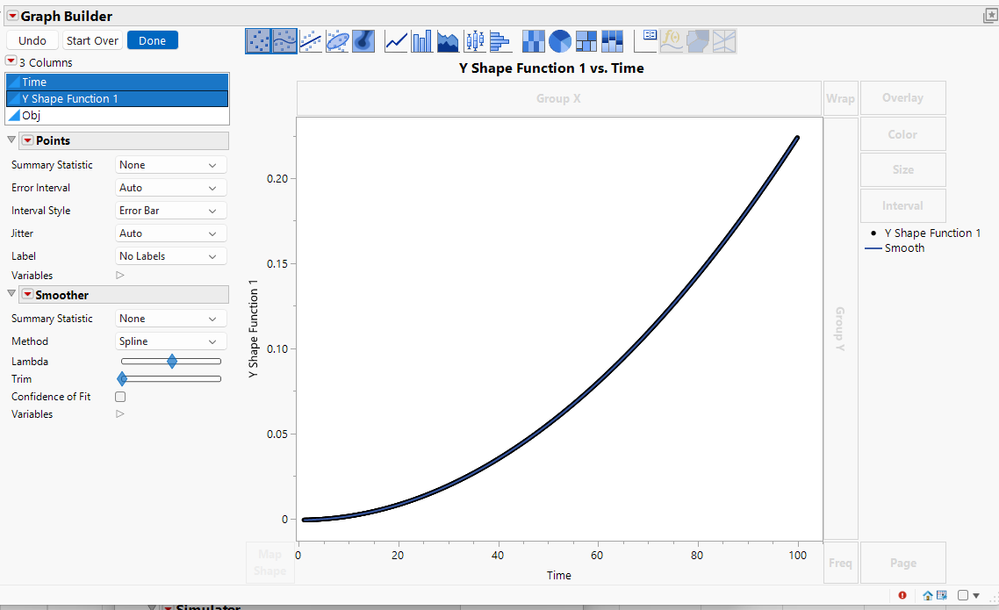999x610 pixels.
Task: Select the Box Plot icon
Action: (474, 41)
